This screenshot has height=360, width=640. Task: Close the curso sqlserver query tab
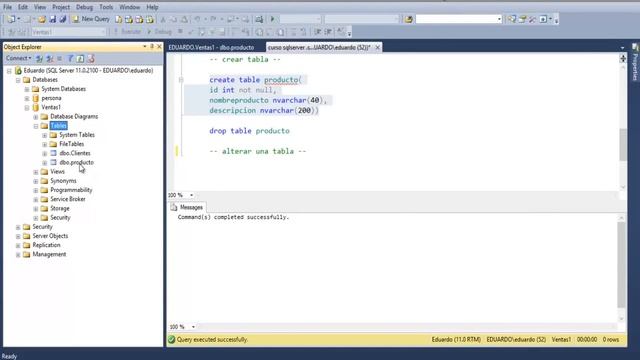[x=378, y=47]
